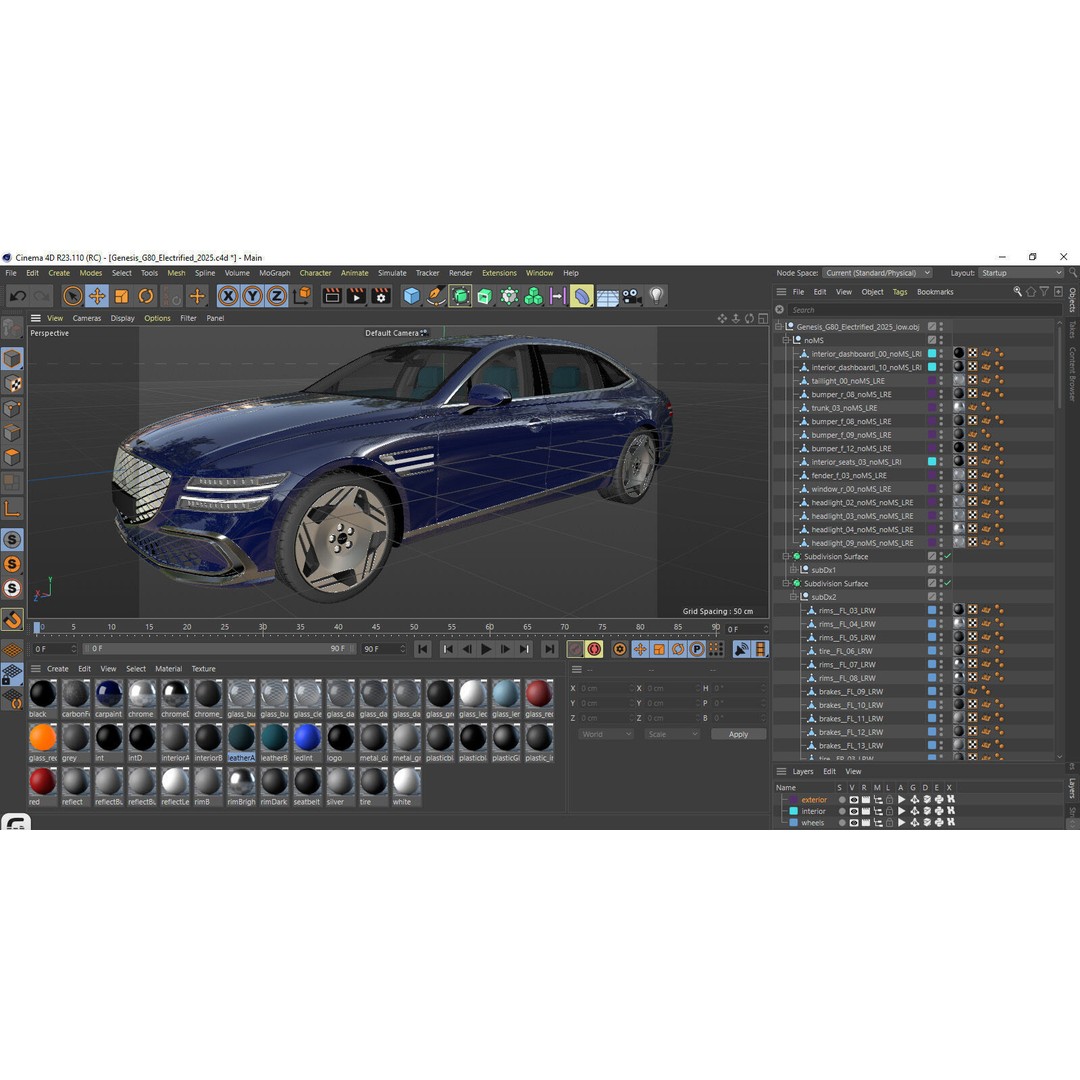1080x1080 pixels.
Task: Click Render View clapperboard icon
Action: coord(332,296)
